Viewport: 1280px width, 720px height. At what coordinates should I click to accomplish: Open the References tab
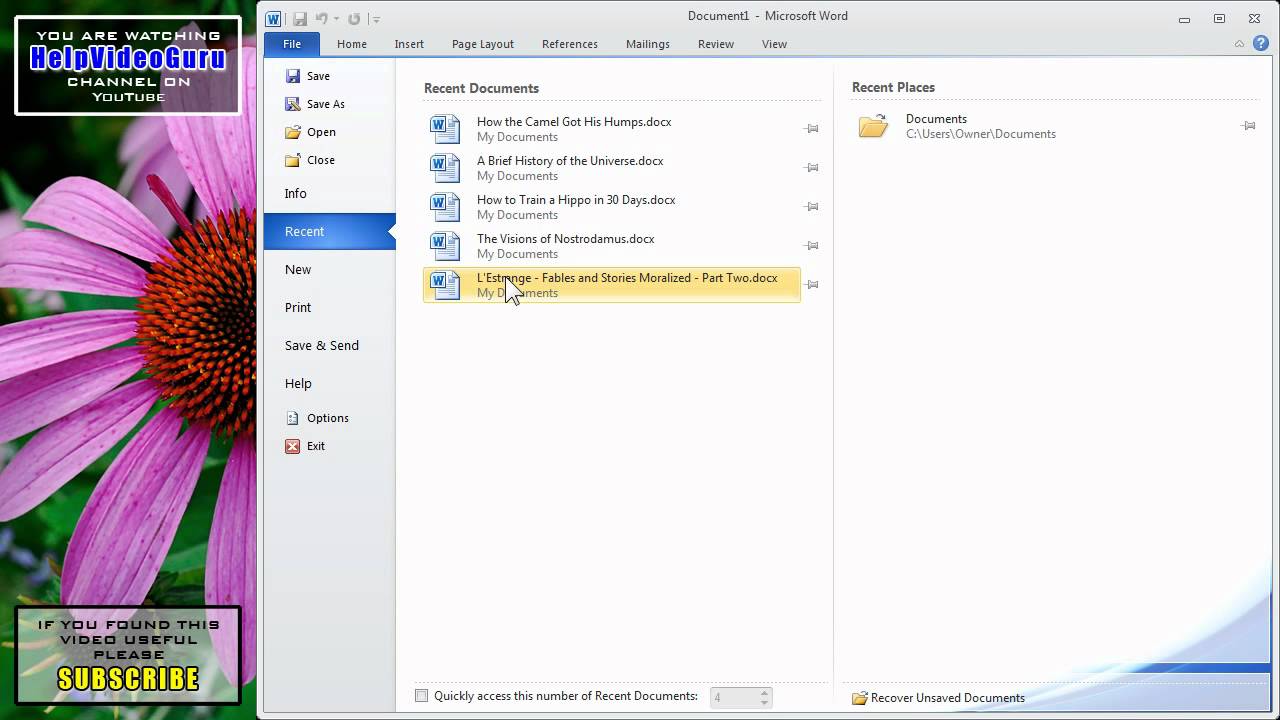point(570,44)
